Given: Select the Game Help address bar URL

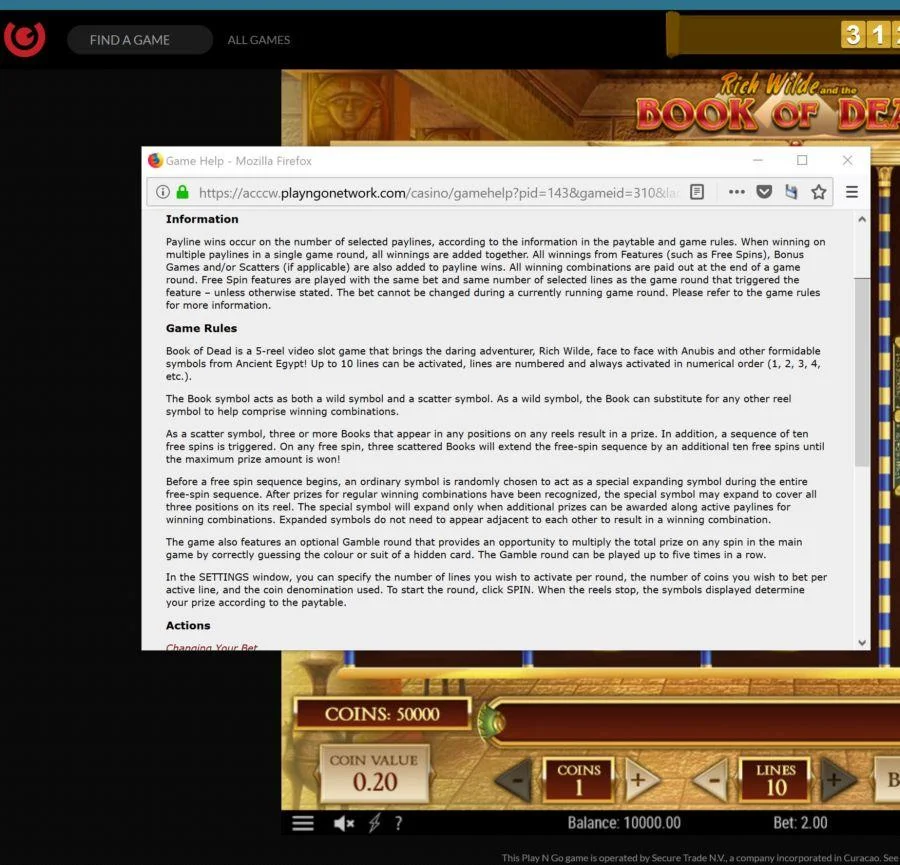Looking at the screenshot, I should pos(439,193).
